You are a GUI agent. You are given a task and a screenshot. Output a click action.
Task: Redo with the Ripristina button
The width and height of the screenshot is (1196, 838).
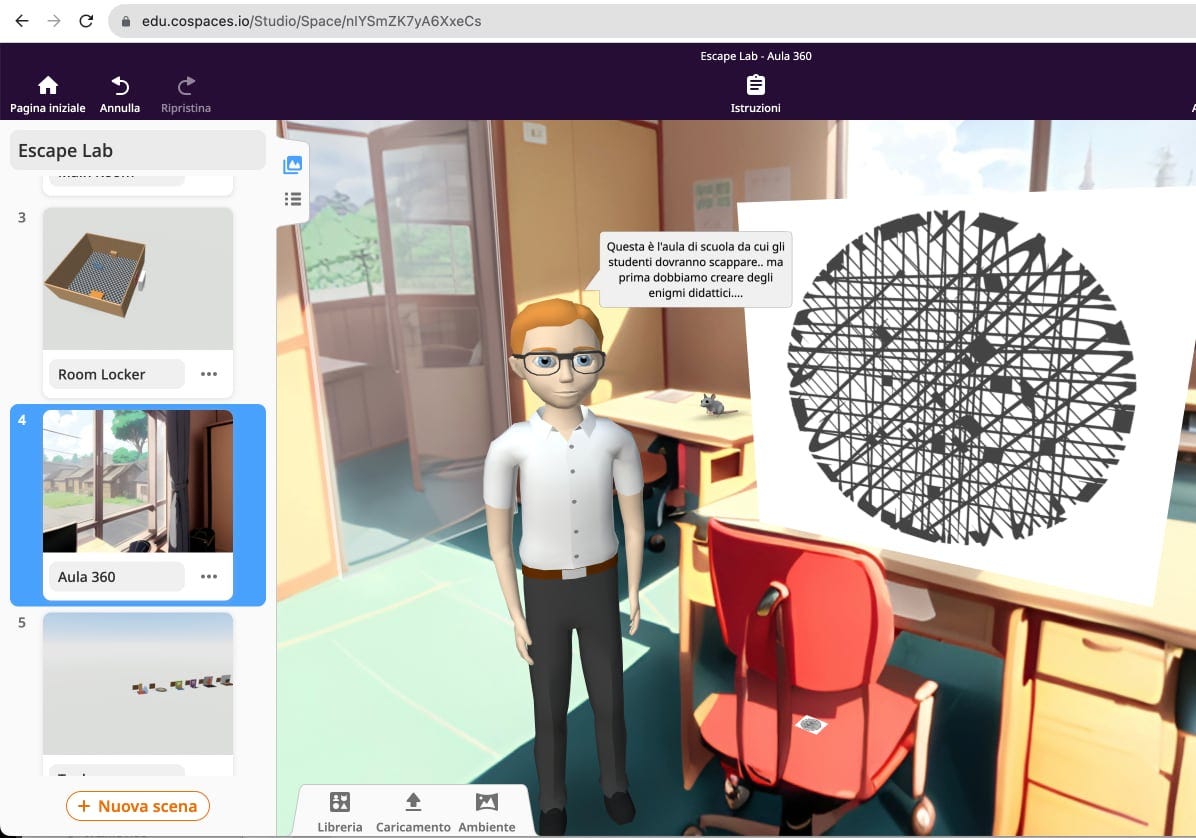point(185,95)
